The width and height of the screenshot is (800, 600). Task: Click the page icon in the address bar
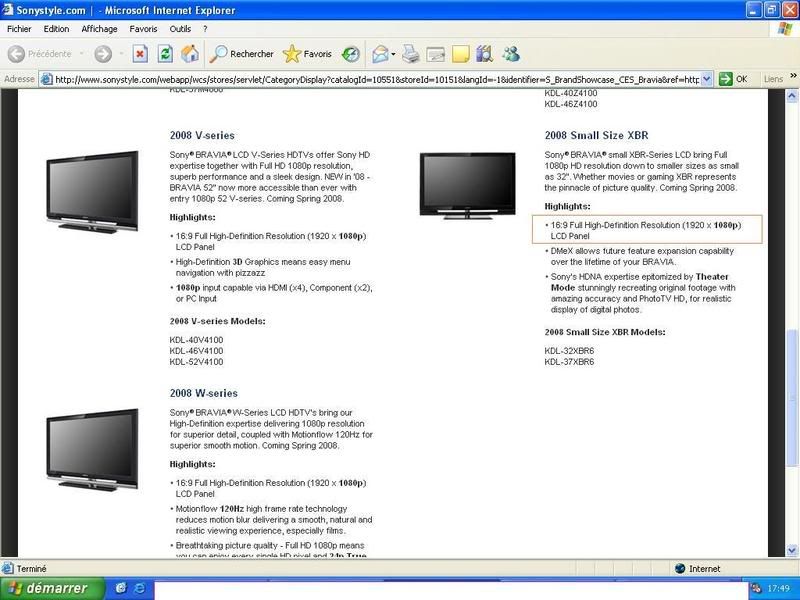[x=46, y=79]
